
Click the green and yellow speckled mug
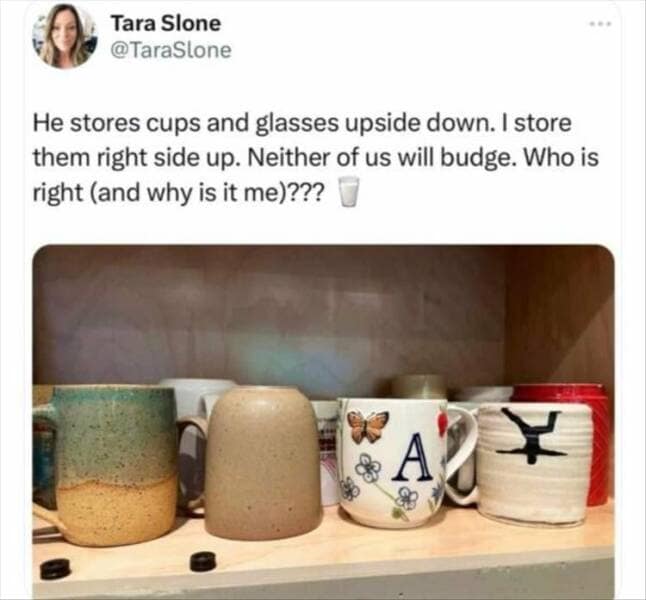point(108,465)
